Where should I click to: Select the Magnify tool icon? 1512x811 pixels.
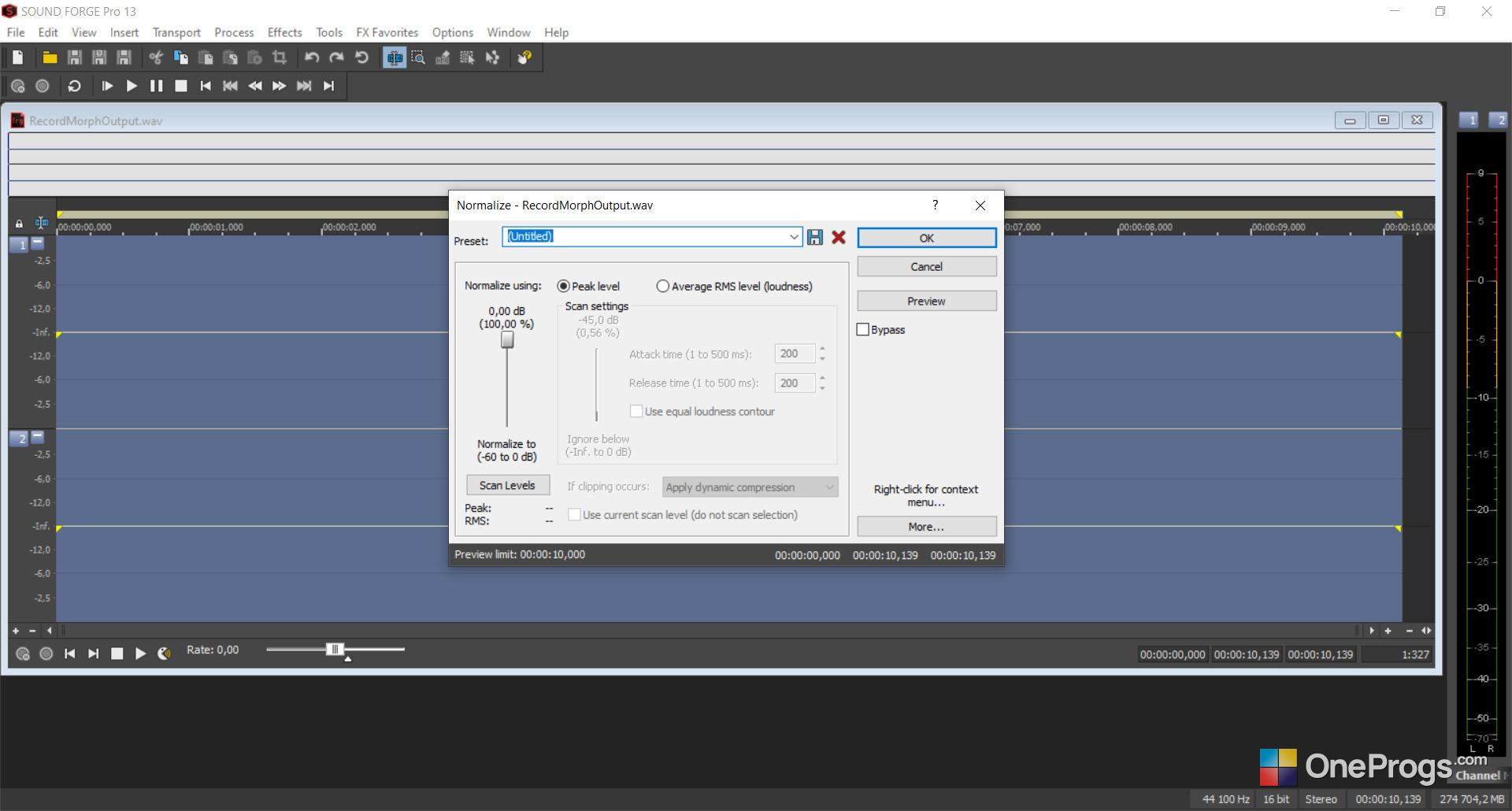[418, 57]
